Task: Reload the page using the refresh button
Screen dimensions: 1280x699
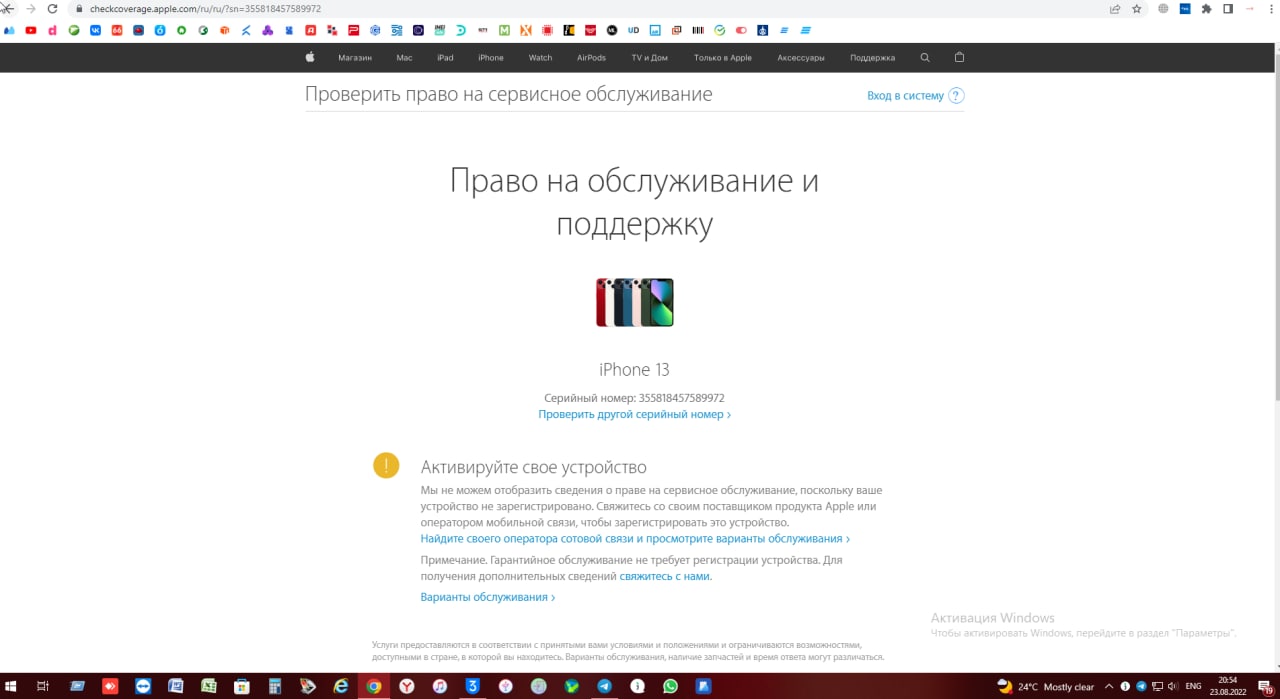Action: [x=53, y=9]
